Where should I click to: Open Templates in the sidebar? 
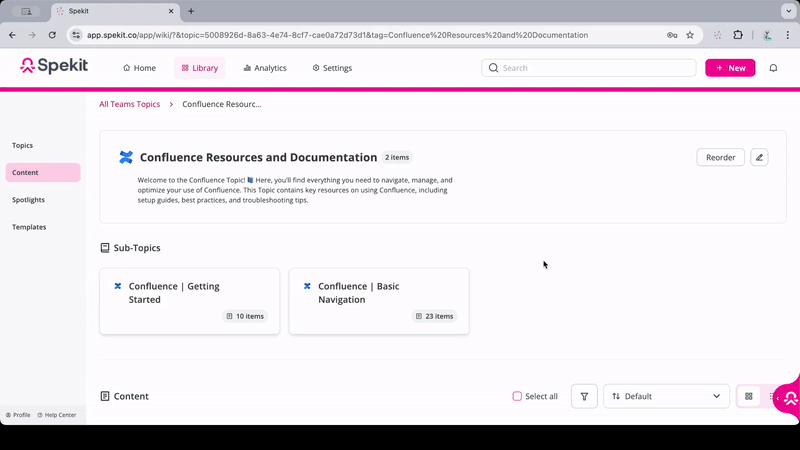(29, 227)
